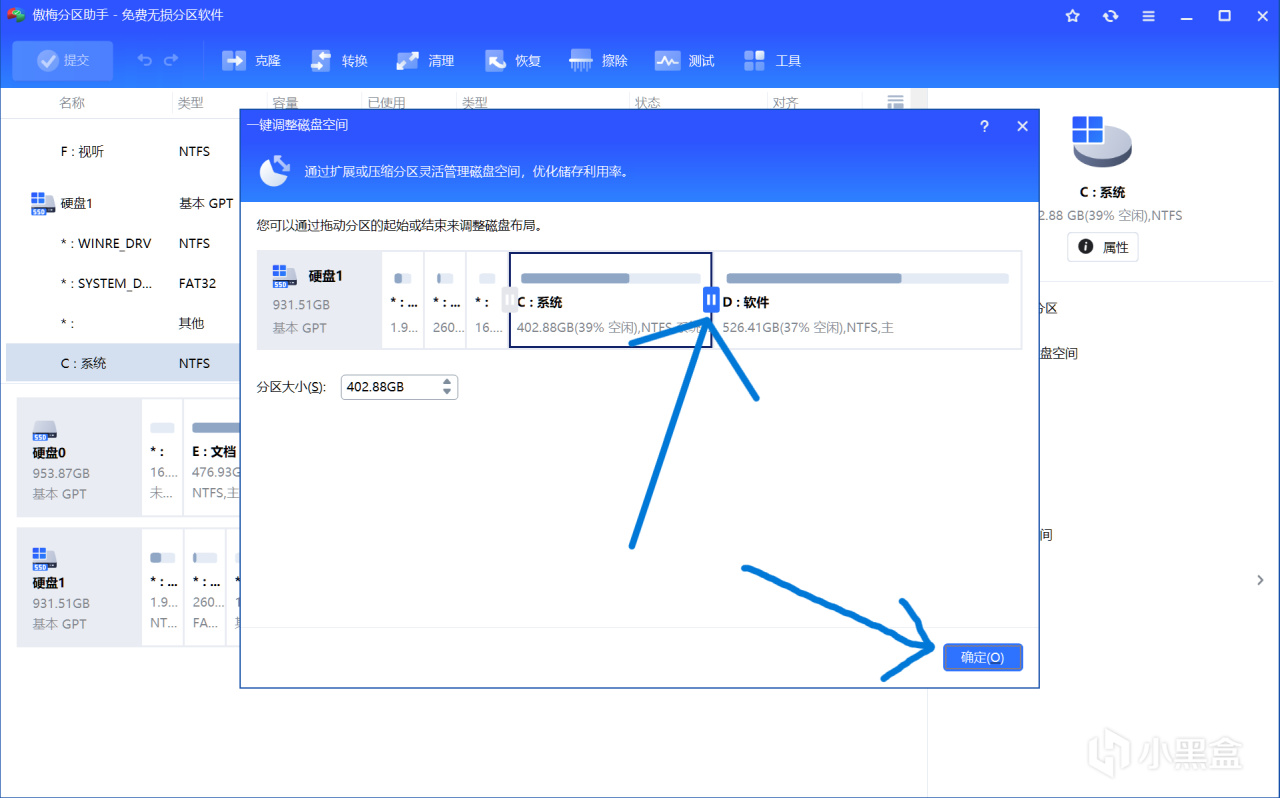Click the redo arrow icon

(x=171, y=61)
